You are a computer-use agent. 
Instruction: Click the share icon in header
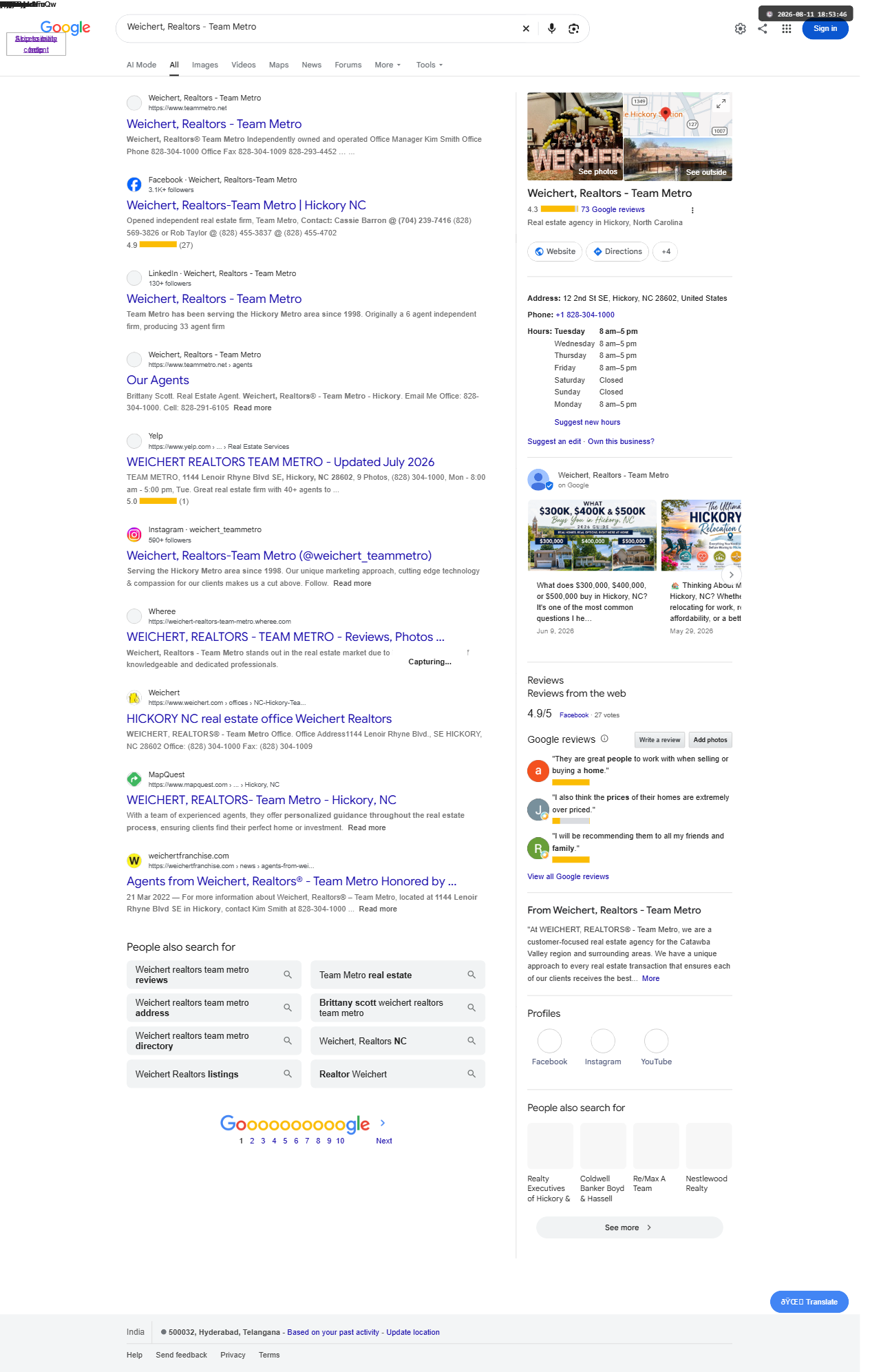click(763, 29)
